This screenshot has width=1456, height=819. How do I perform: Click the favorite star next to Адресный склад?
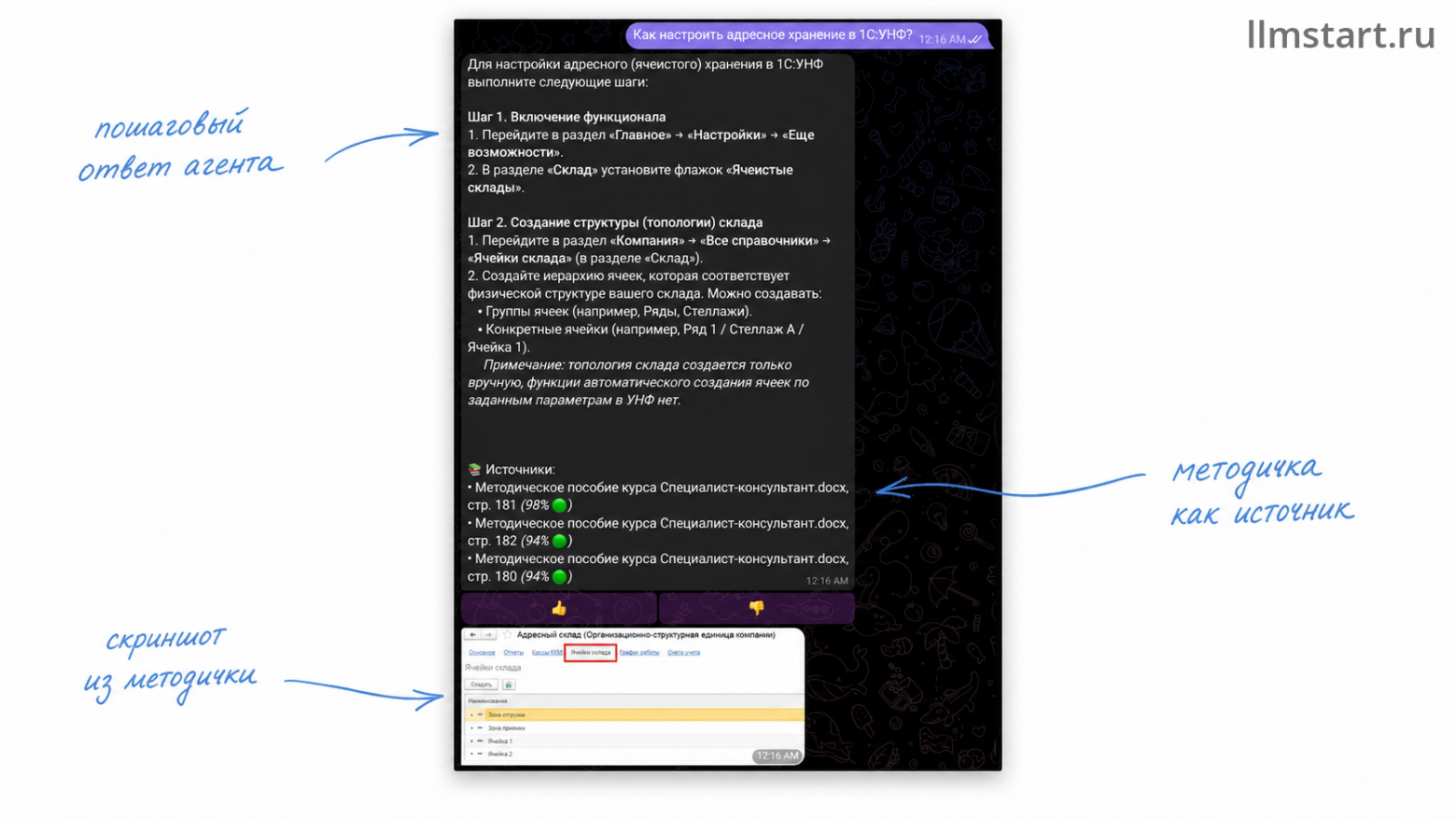[x=507, y=635]
